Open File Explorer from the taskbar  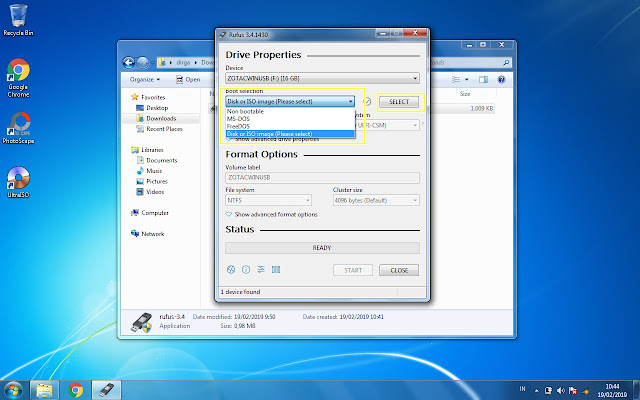coord(44,391)
